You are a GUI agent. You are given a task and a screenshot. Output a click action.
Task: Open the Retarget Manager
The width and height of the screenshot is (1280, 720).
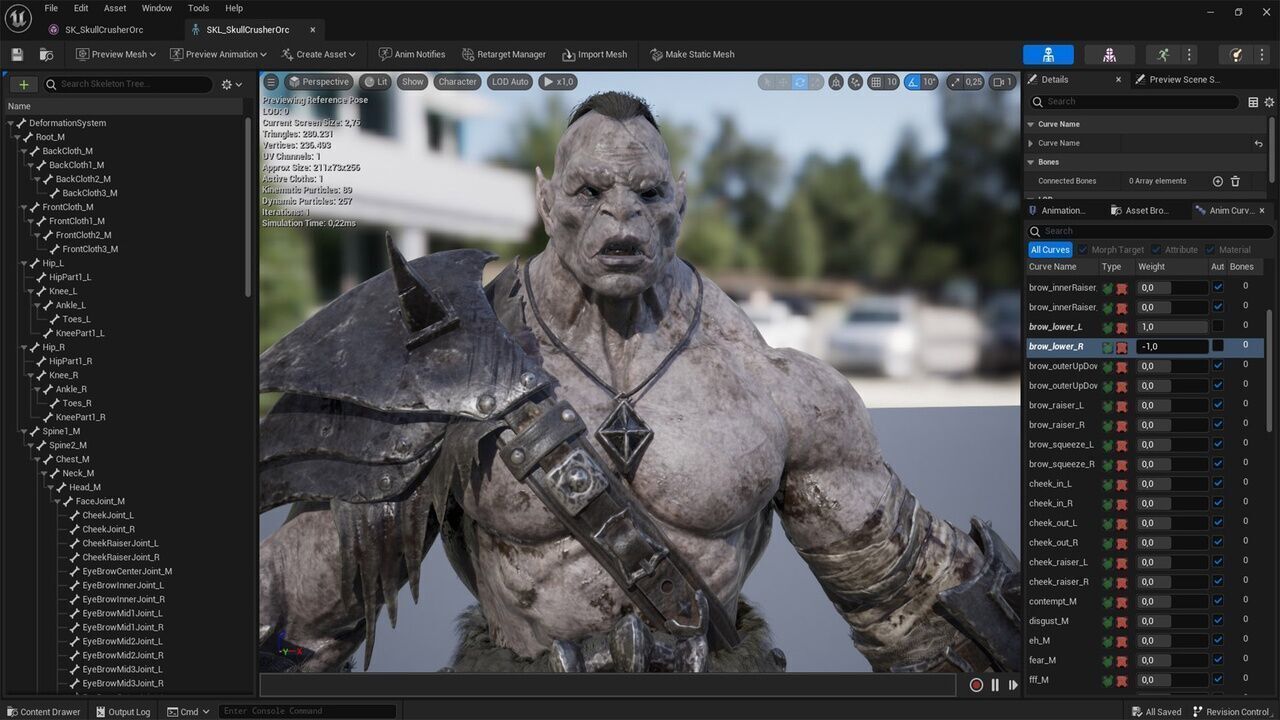click(x=502, y=54)
